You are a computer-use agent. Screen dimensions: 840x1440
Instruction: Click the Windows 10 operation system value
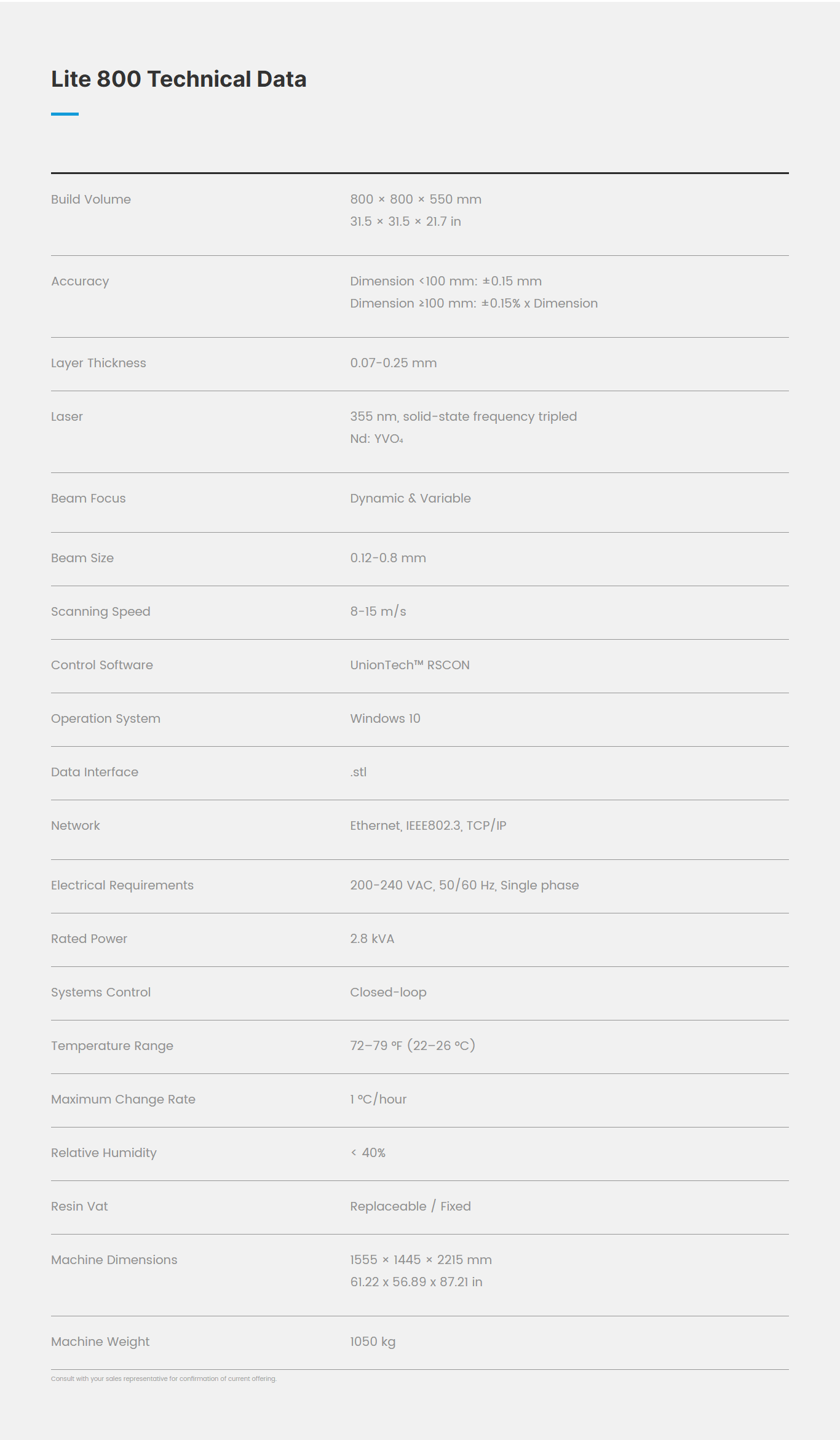click(385, 718)
